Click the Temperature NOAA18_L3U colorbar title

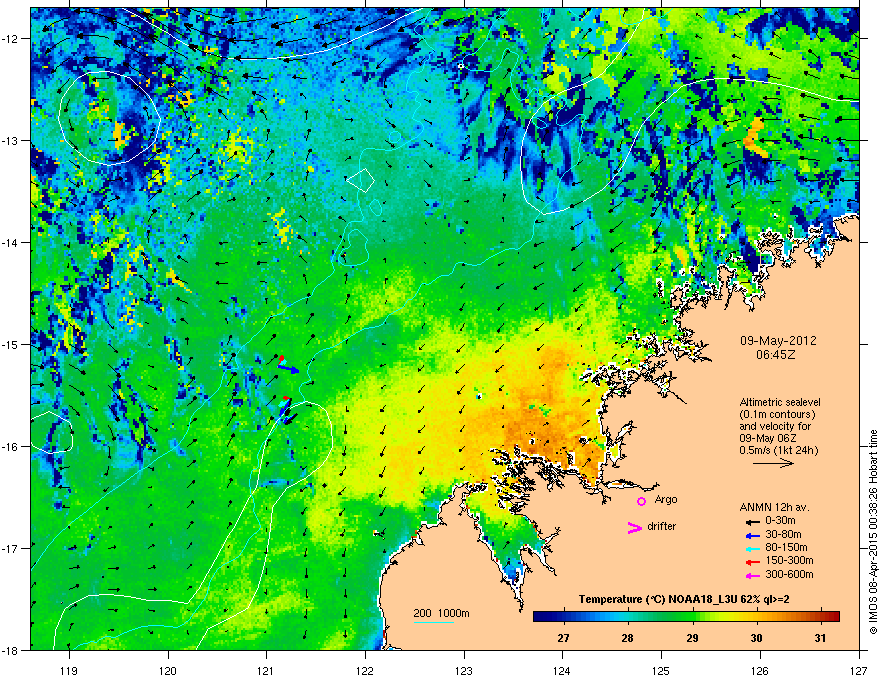tap(684, 599)
